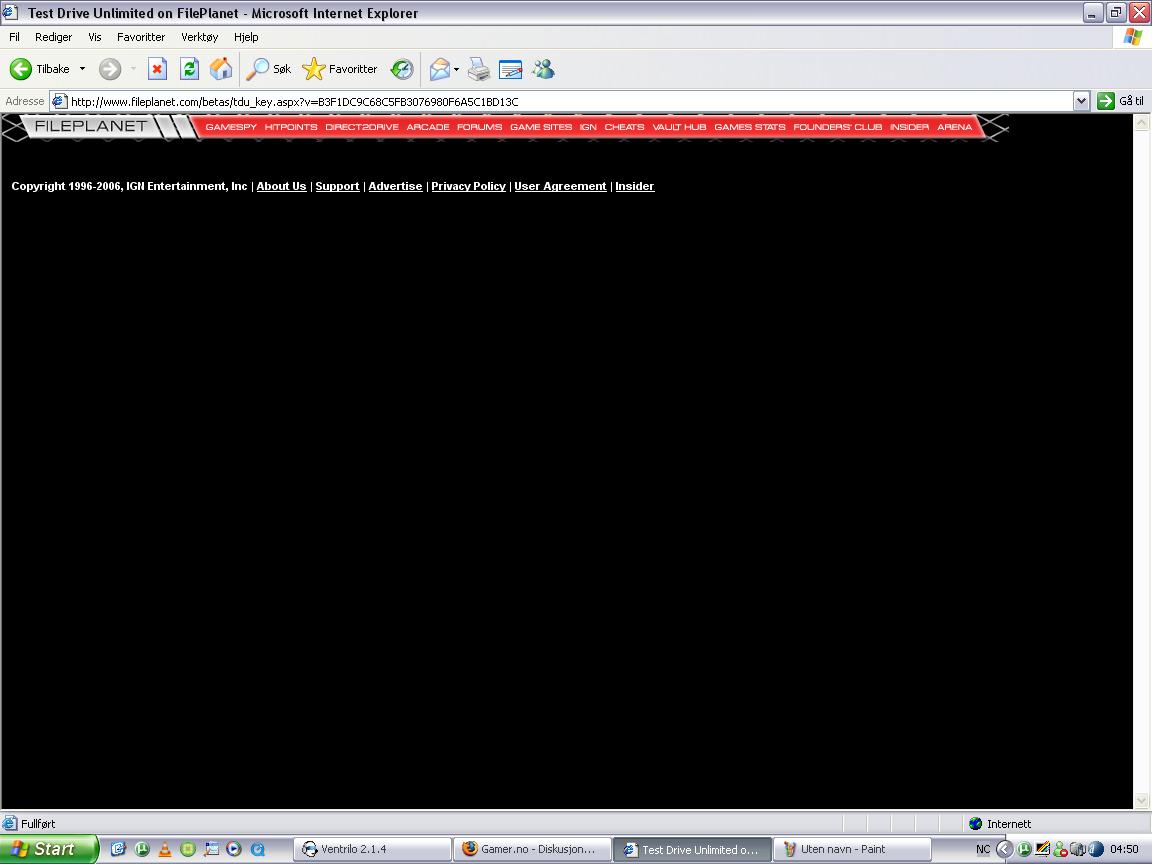Image resolution: width=1152 pixels, height=864 pixels.
Task: Open GAMES STATS nav link
Action: coord(750,127)
